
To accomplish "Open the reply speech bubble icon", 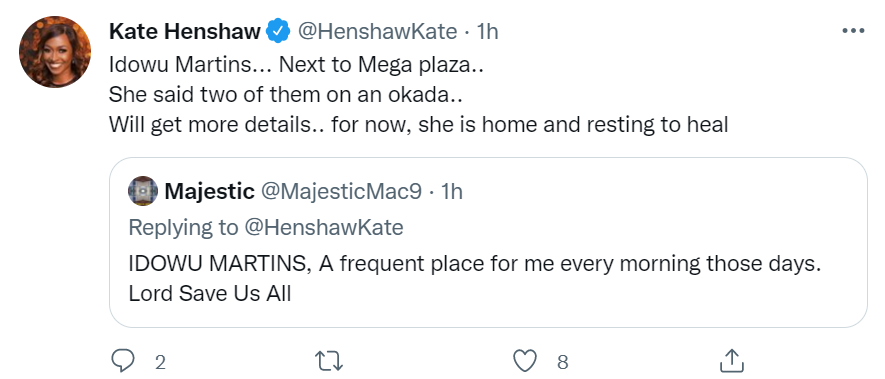I will click(122, 361).
